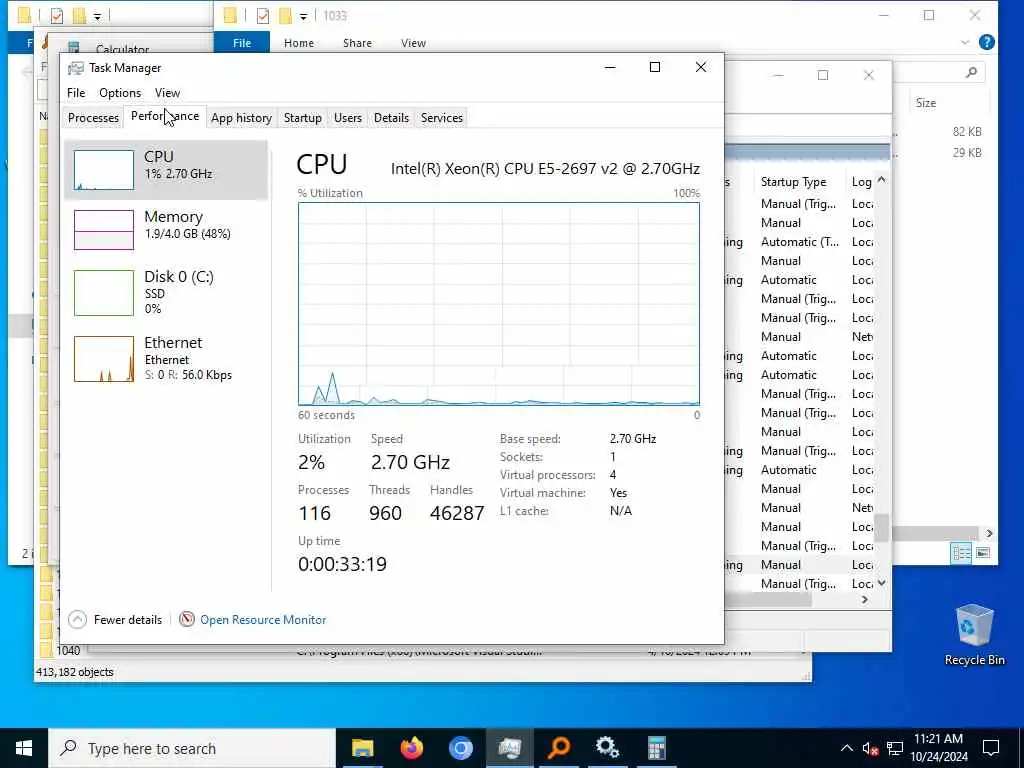The width and height of the screenshot is (1024, 768).
Task: Open Resource Monitor link
Action: [263, 620]
